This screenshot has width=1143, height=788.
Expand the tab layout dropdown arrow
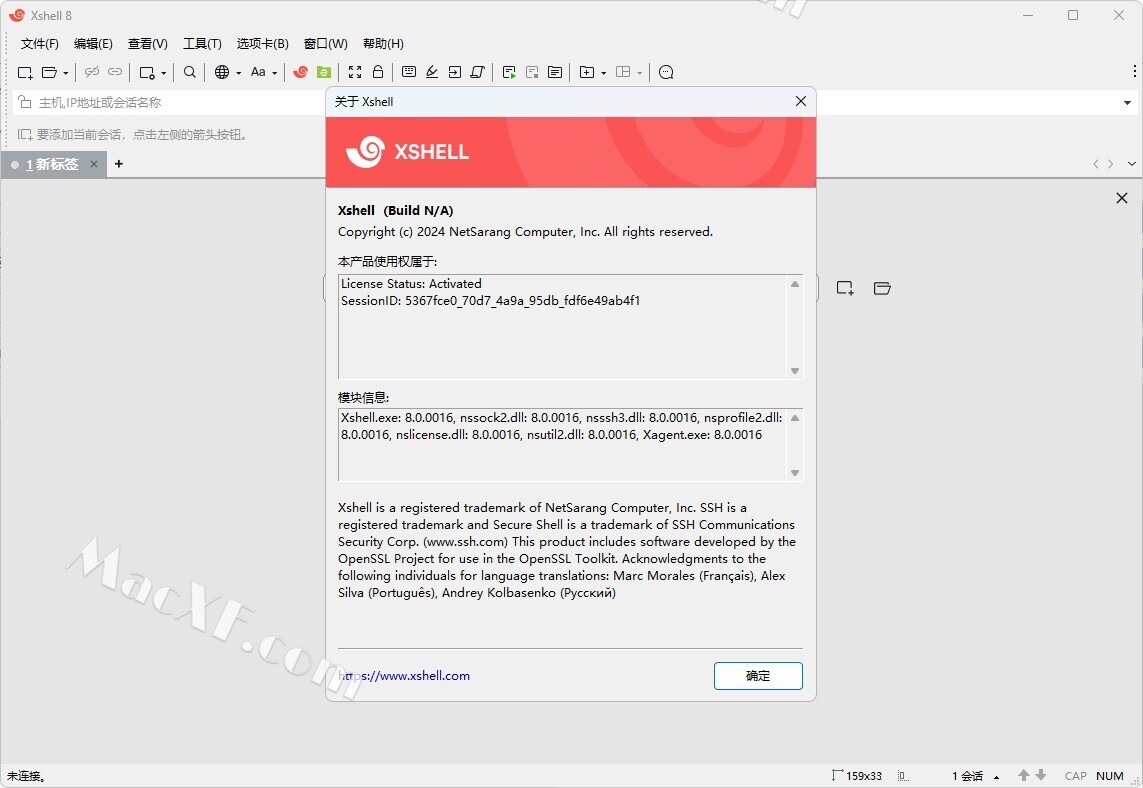pos(639,73)
